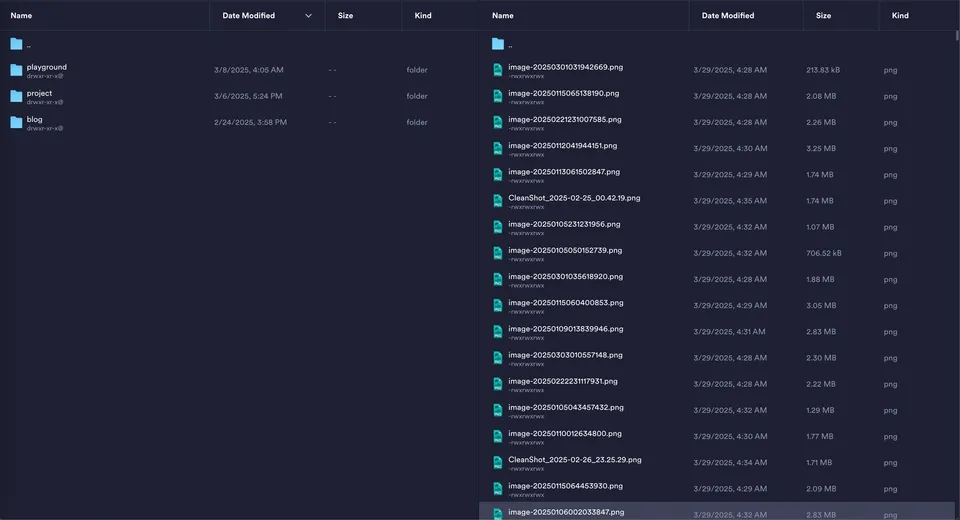Select file name CleanShot_2025-02-26_23.25.29.png
Screen dimensions: 960x520
coord(575,459)
